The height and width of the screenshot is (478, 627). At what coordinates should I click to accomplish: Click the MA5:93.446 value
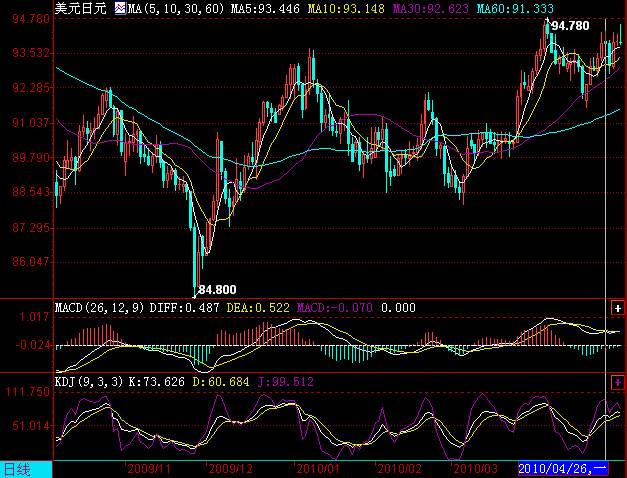[265, 8]
